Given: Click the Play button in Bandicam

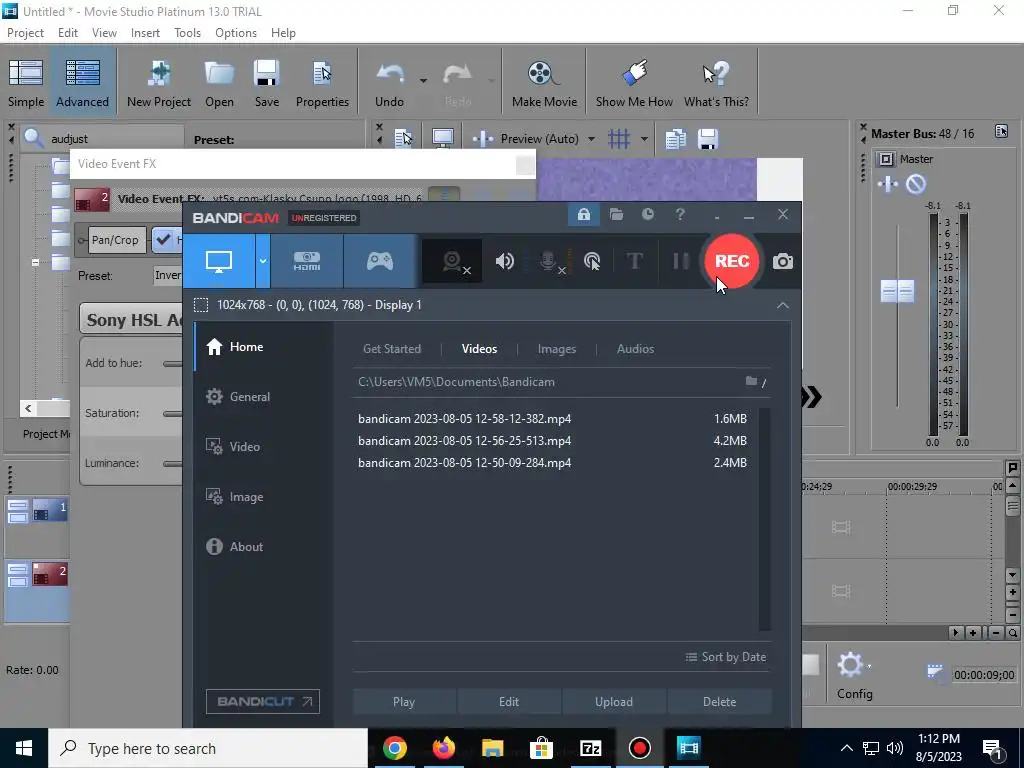Looking at the screenshot, I should (404, 701).
